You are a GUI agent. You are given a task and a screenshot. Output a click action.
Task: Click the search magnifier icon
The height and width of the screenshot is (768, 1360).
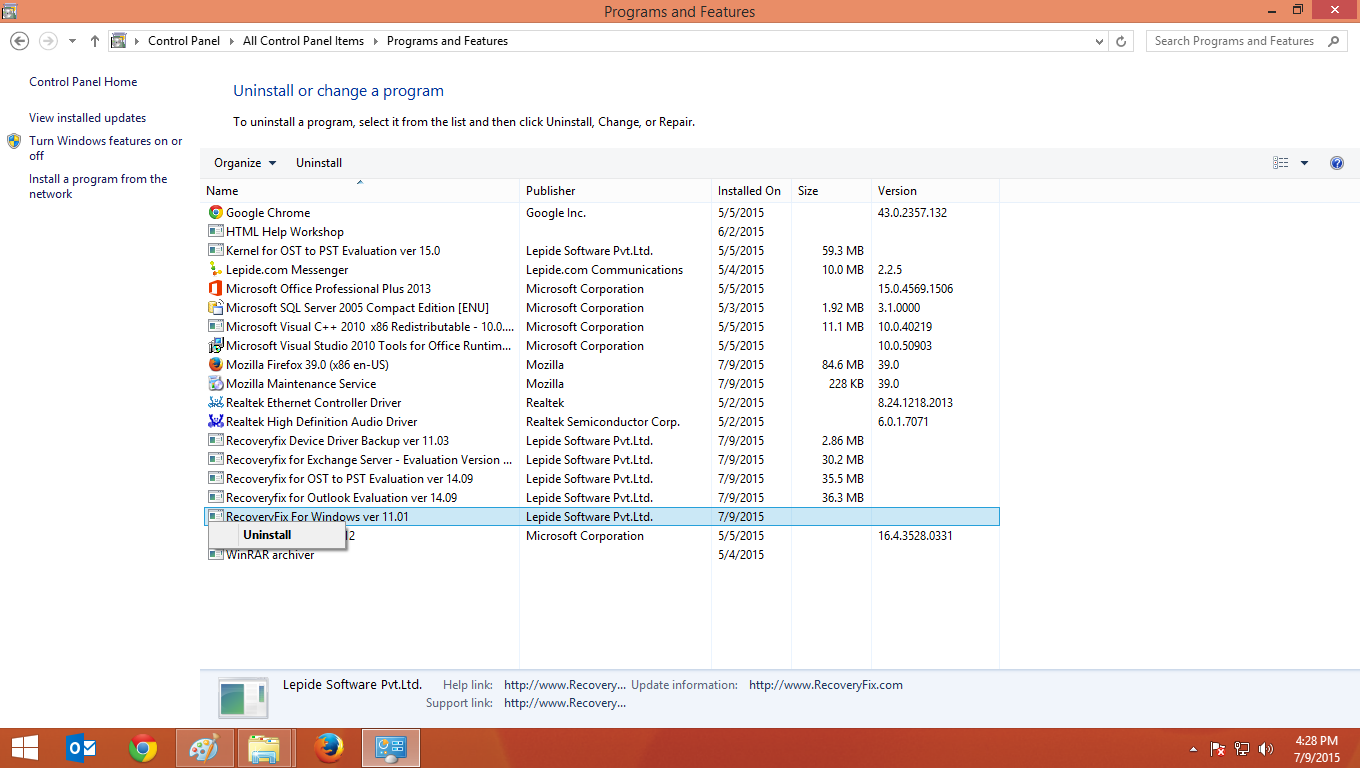pos(1333,41)
